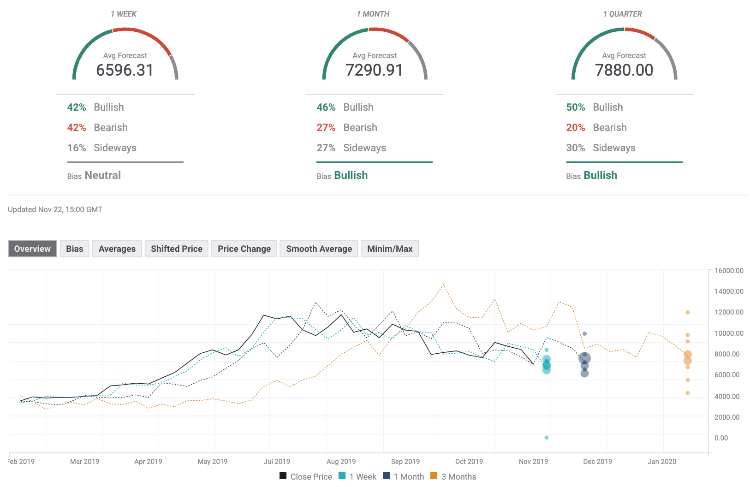
Task: Toggle the 3 Months legend entry
Action: pos(455,477)
